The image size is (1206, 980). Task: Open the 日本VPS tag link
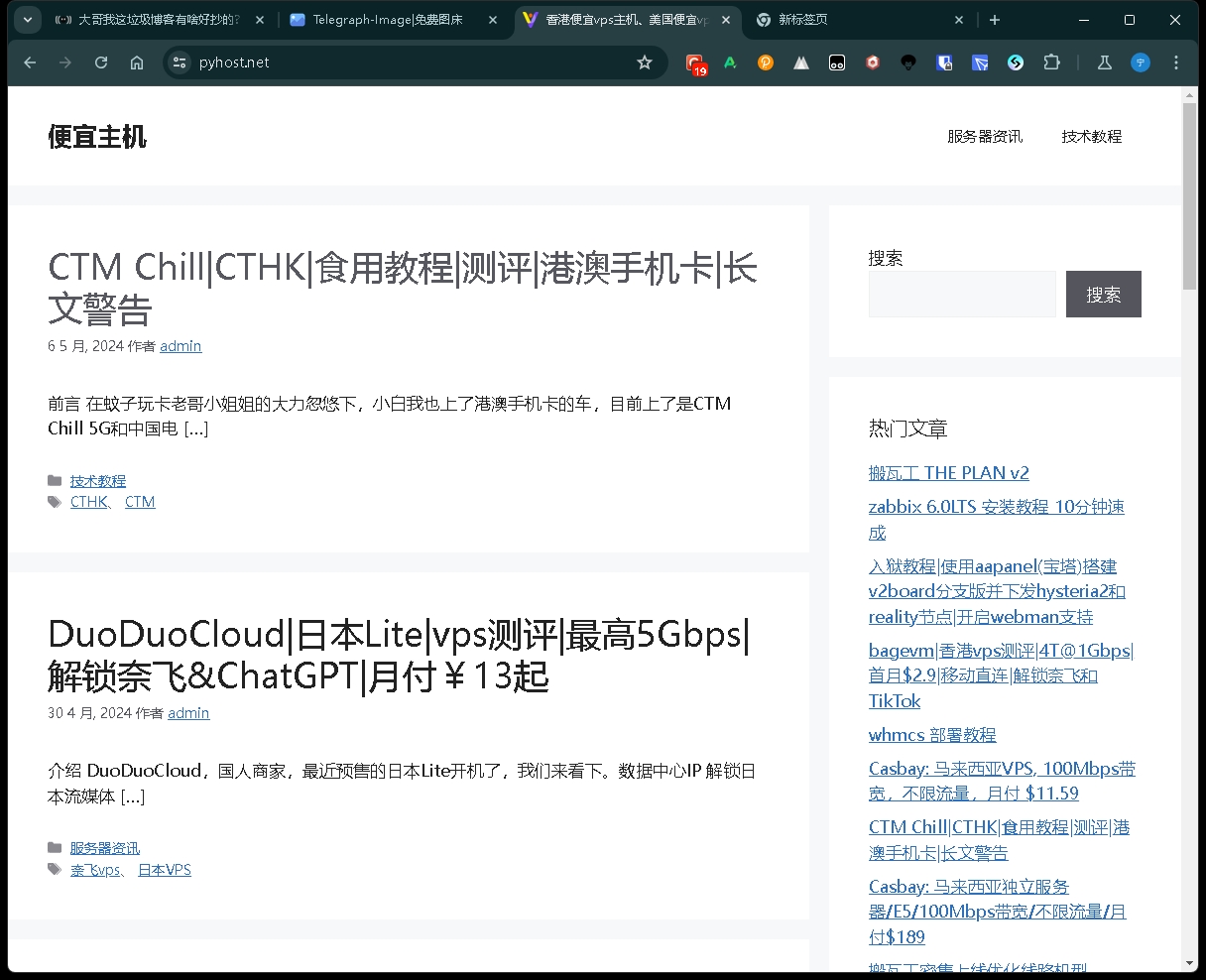coord(165,870)
